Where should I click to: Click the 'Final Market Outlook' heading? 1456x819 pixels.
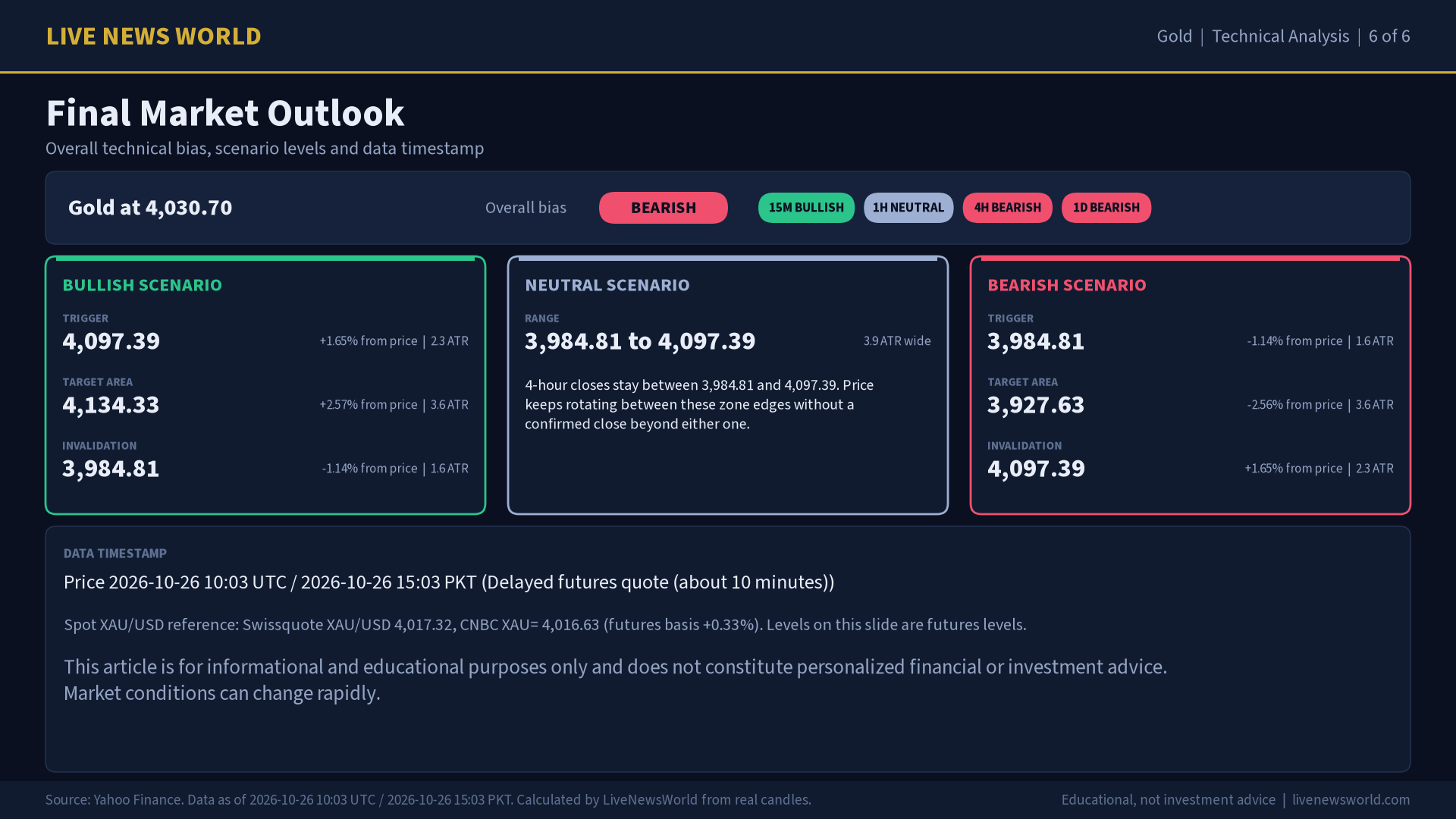(x=225, y=113)
